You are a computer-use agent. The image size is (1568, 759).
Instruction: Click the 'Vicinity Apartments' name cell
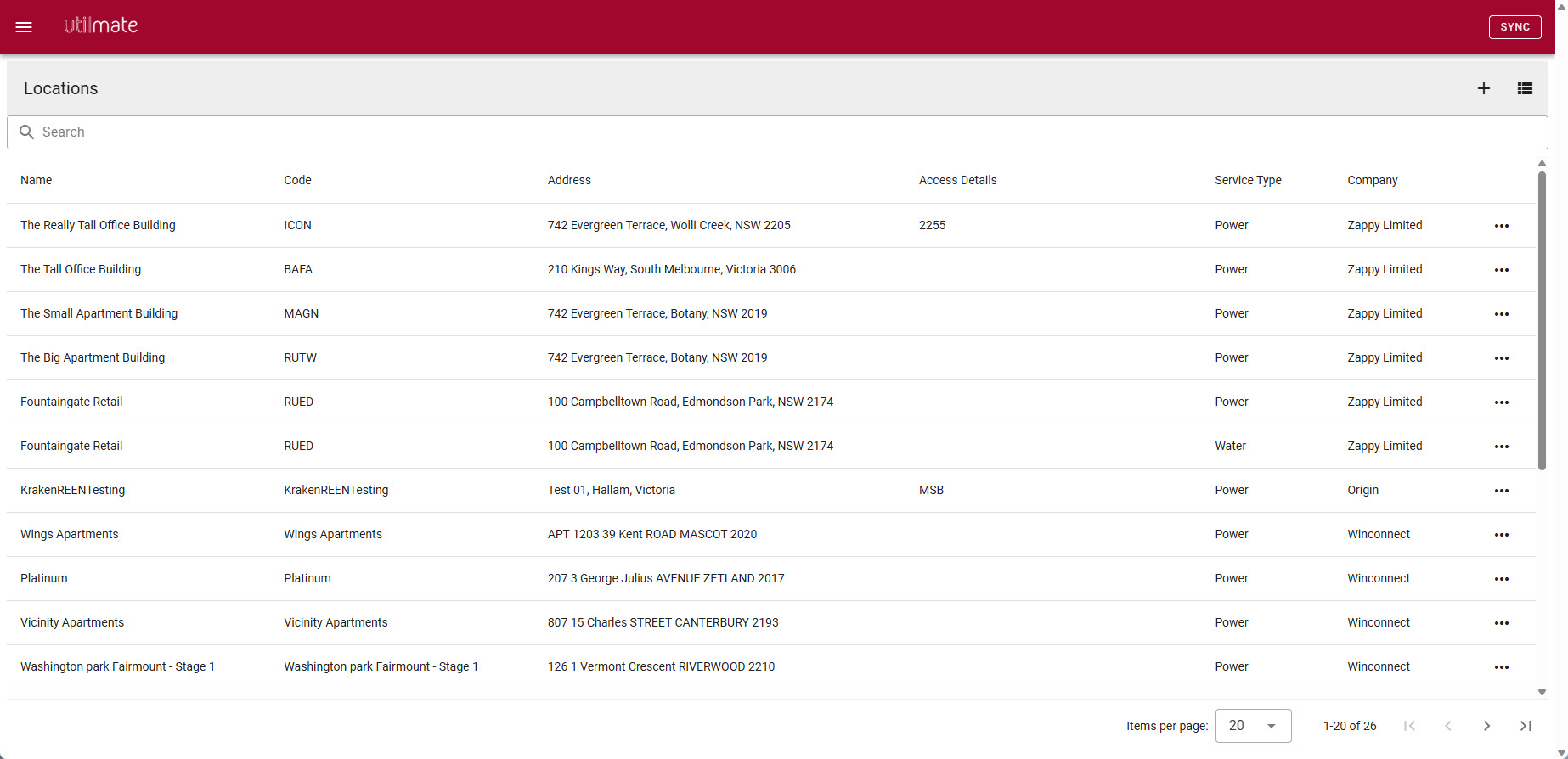pos(72,622)
